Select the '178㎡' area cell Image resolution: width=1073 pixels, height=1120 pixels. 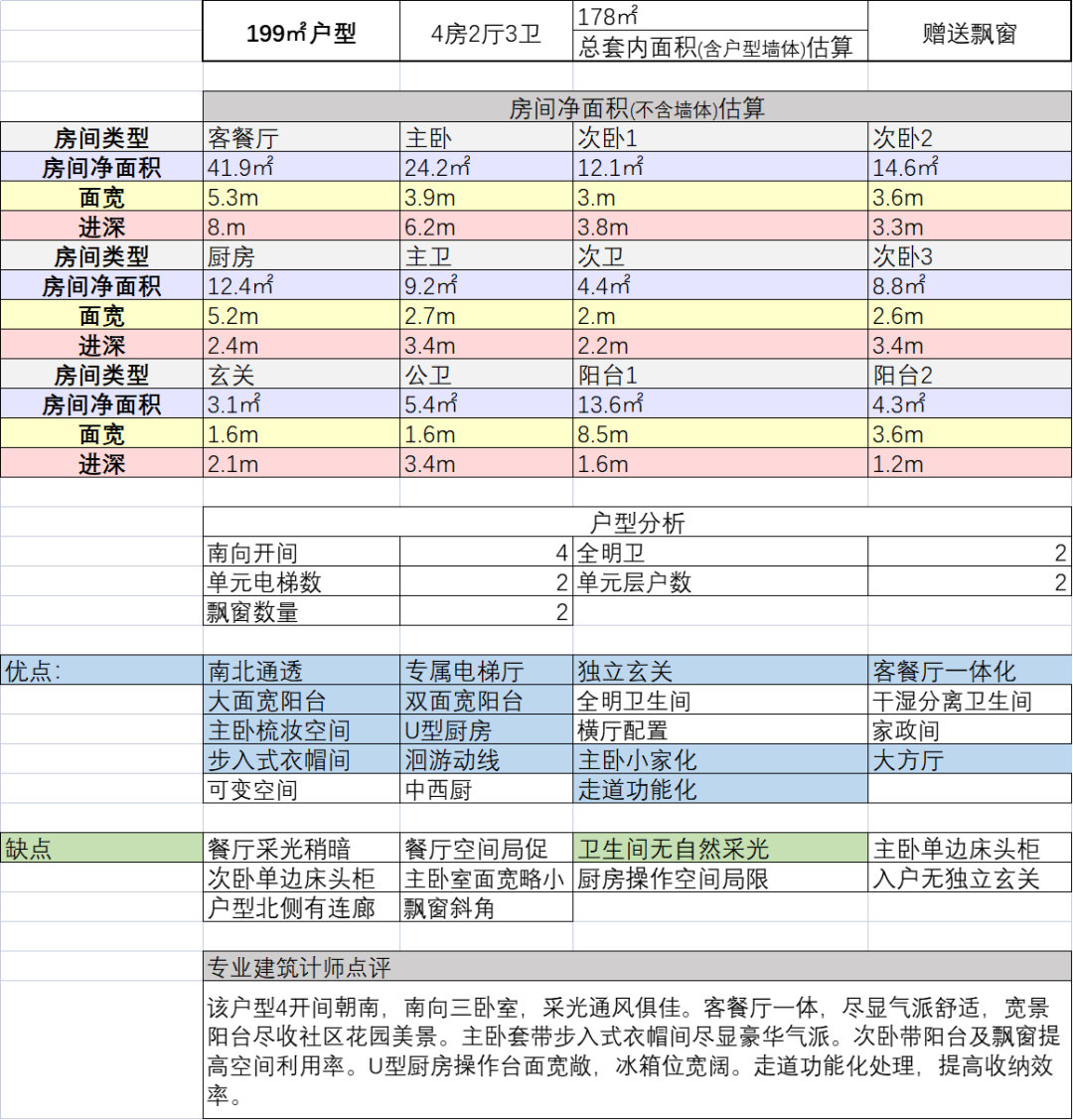720,16
